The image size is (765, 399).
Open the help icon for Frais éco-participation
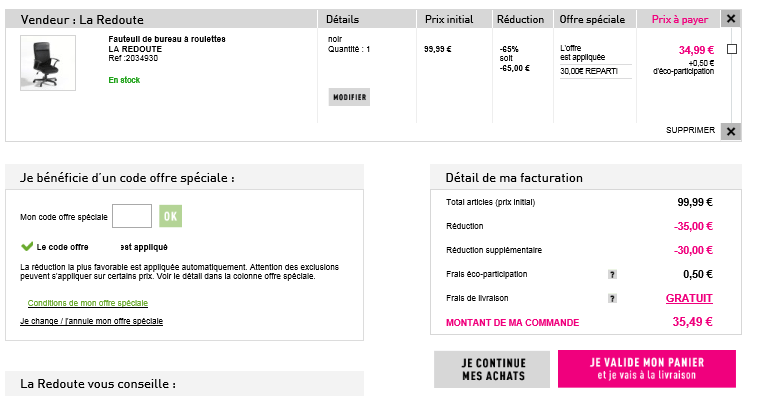[x=612, y=275]
